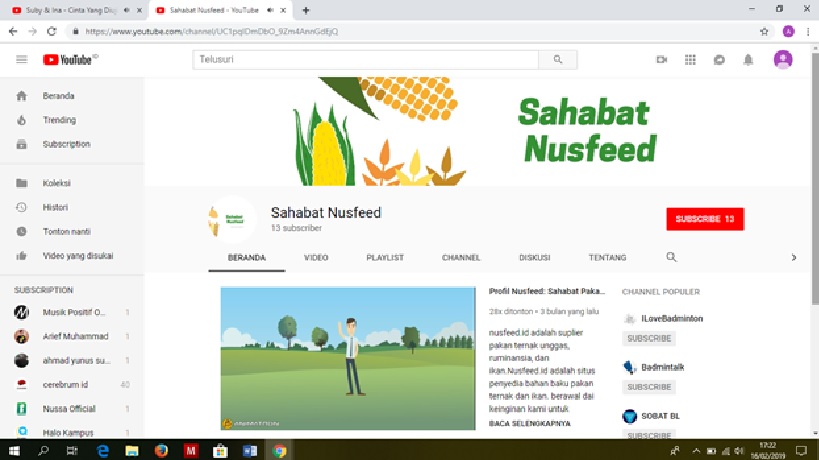Open the YouTube hamburger guide menu
The width and height of the screenshot is (819, 460).
21,60
